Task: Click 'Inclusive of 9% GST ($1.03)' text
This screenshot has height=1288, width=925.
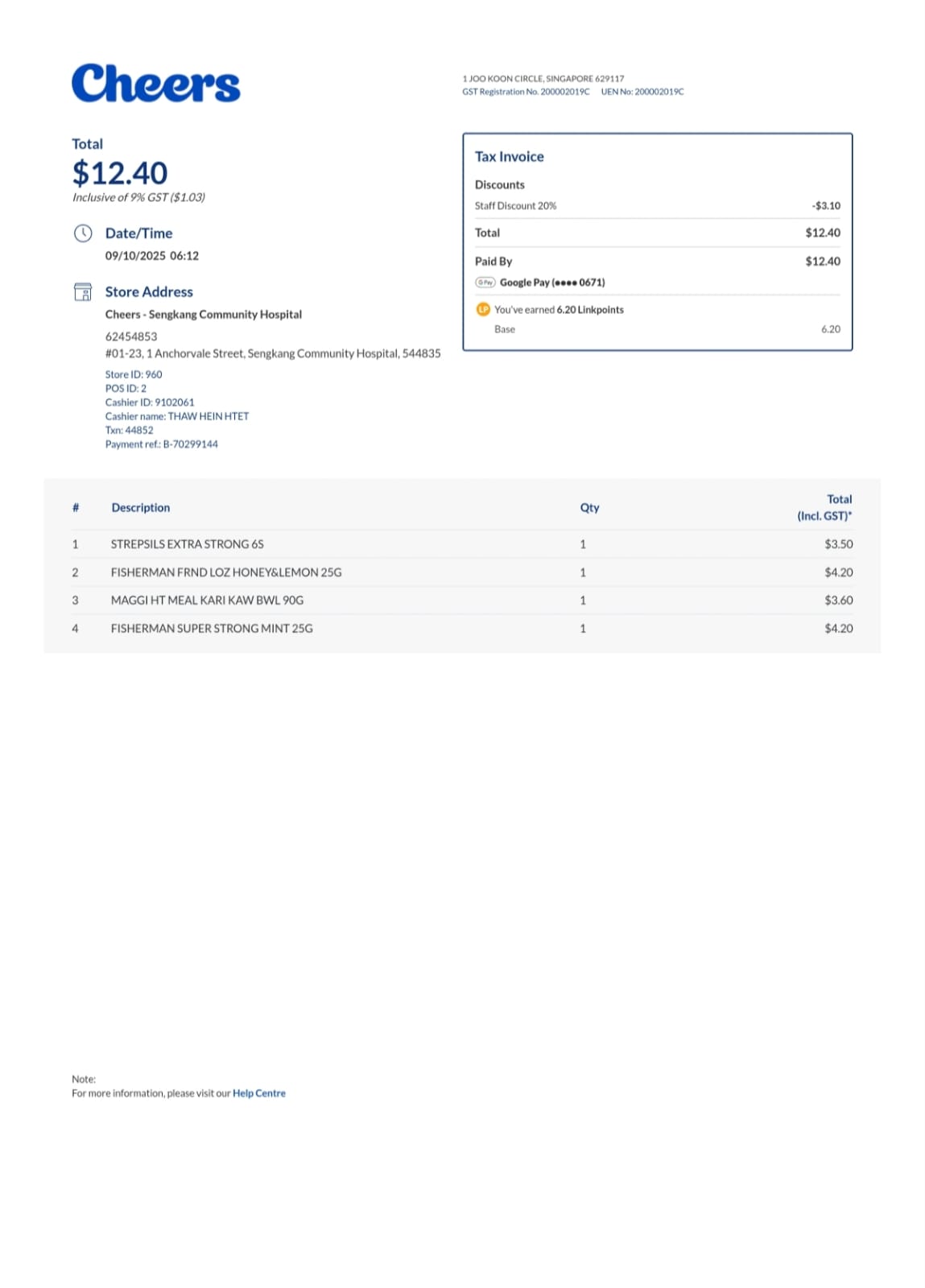Action: (138, 197)
